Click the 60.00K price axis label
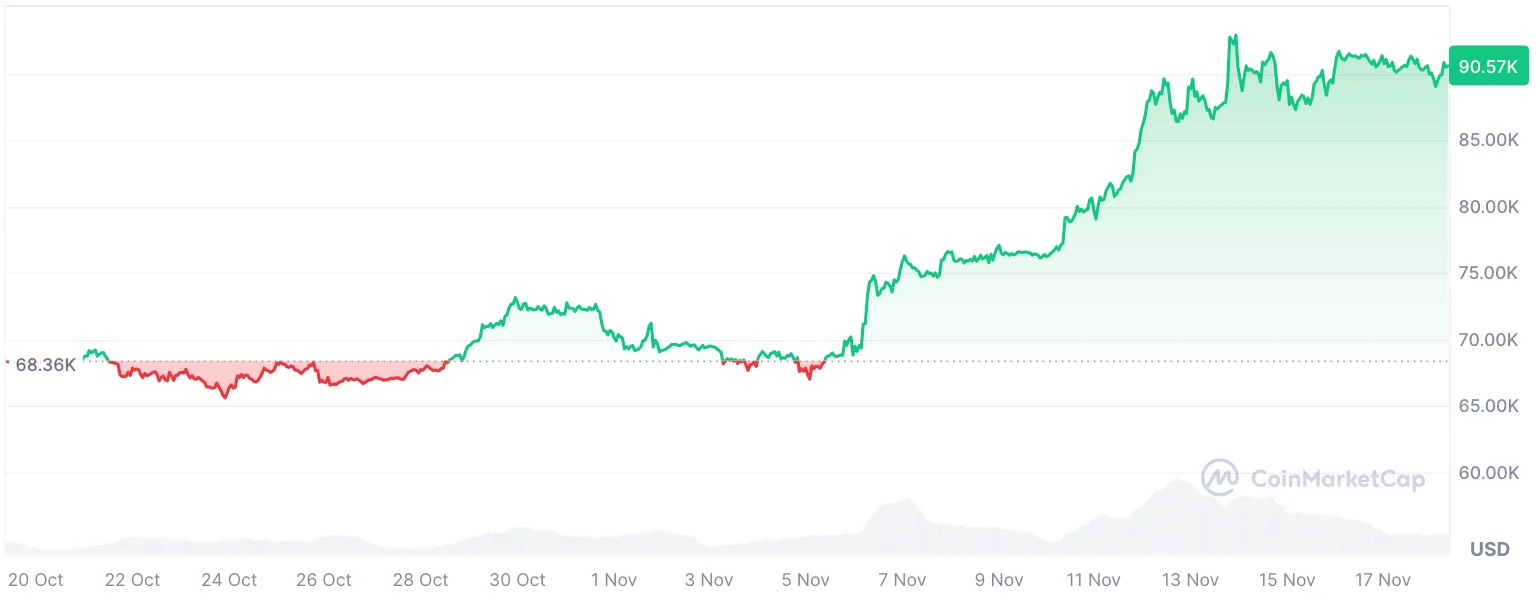Screen dimensions: 1540x610 tap(1488, 472)
